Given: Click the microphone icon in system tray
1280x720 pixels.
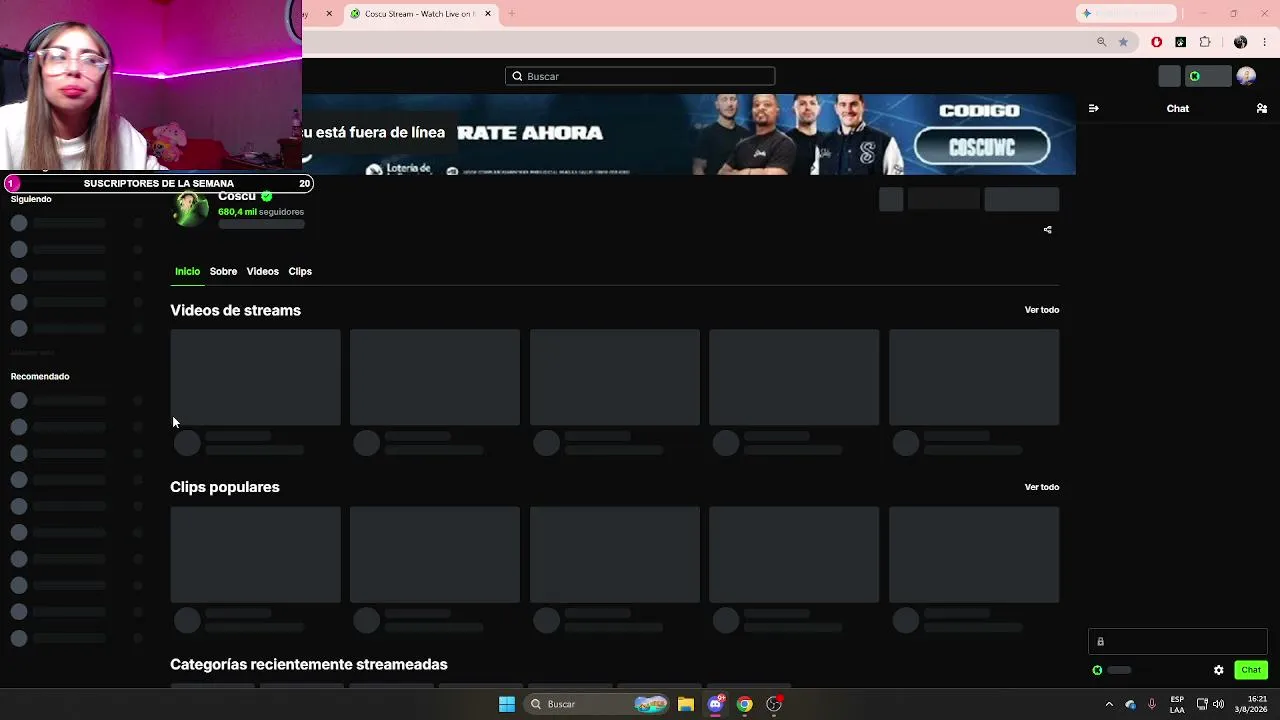Looking at the screenshot, I should (1152, 704).
